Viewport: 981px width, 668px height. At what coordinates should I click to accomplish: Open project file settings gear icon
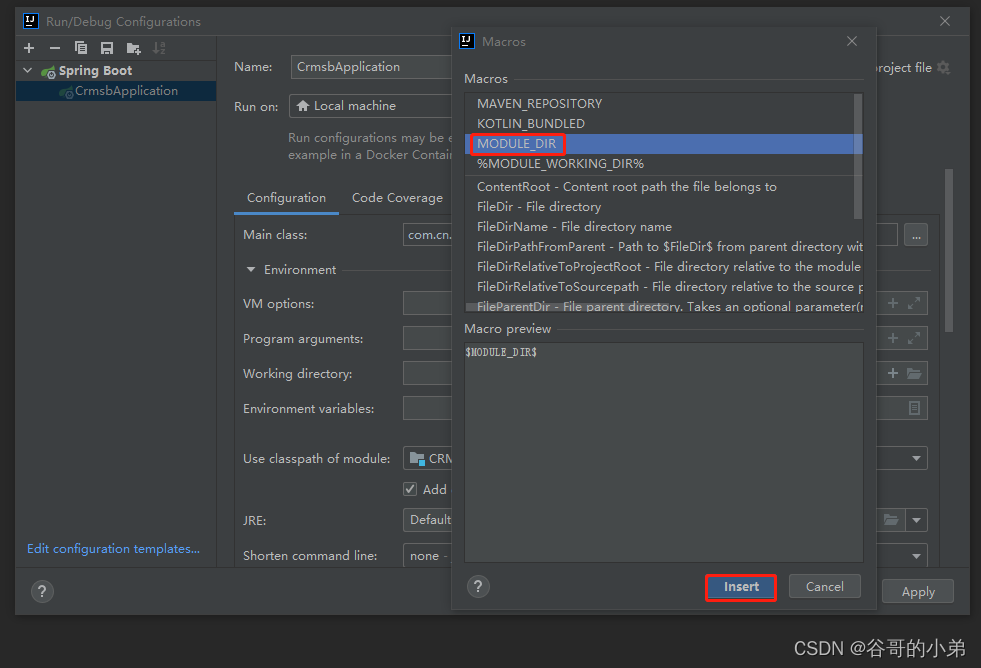[943, 68]
